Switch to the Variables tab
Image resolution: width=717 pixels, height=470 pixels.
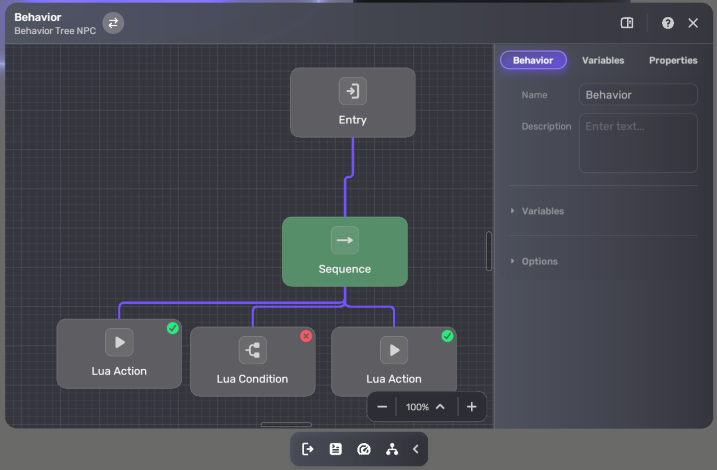(x=603, y=60)
